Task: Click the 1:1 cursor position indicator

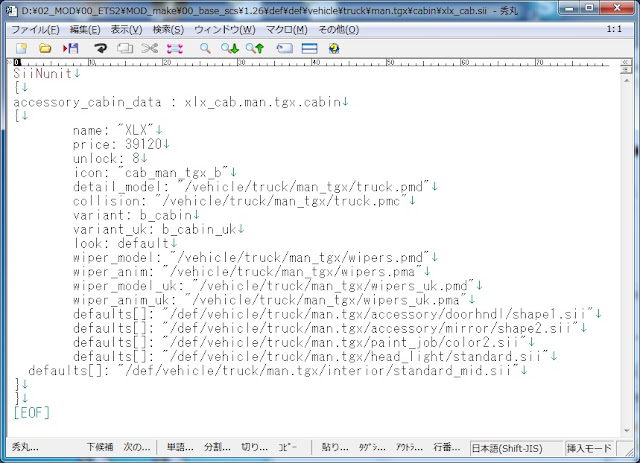Action: point(614,29)
